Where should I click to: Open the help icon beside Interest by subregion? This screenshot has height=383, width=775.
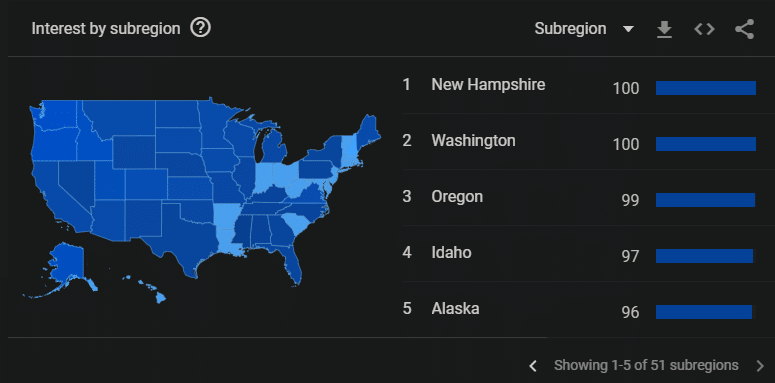point(201,28)
